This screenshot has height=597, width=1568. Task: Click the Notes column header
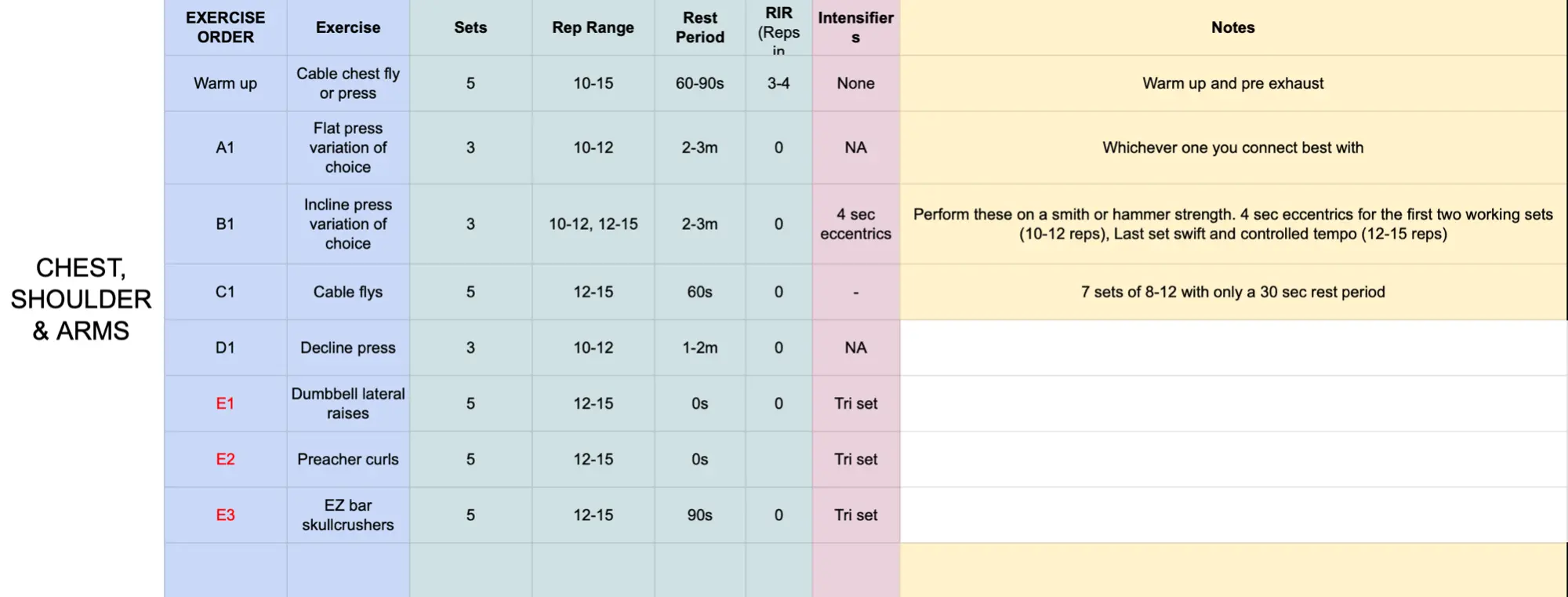pos(1232,27)
